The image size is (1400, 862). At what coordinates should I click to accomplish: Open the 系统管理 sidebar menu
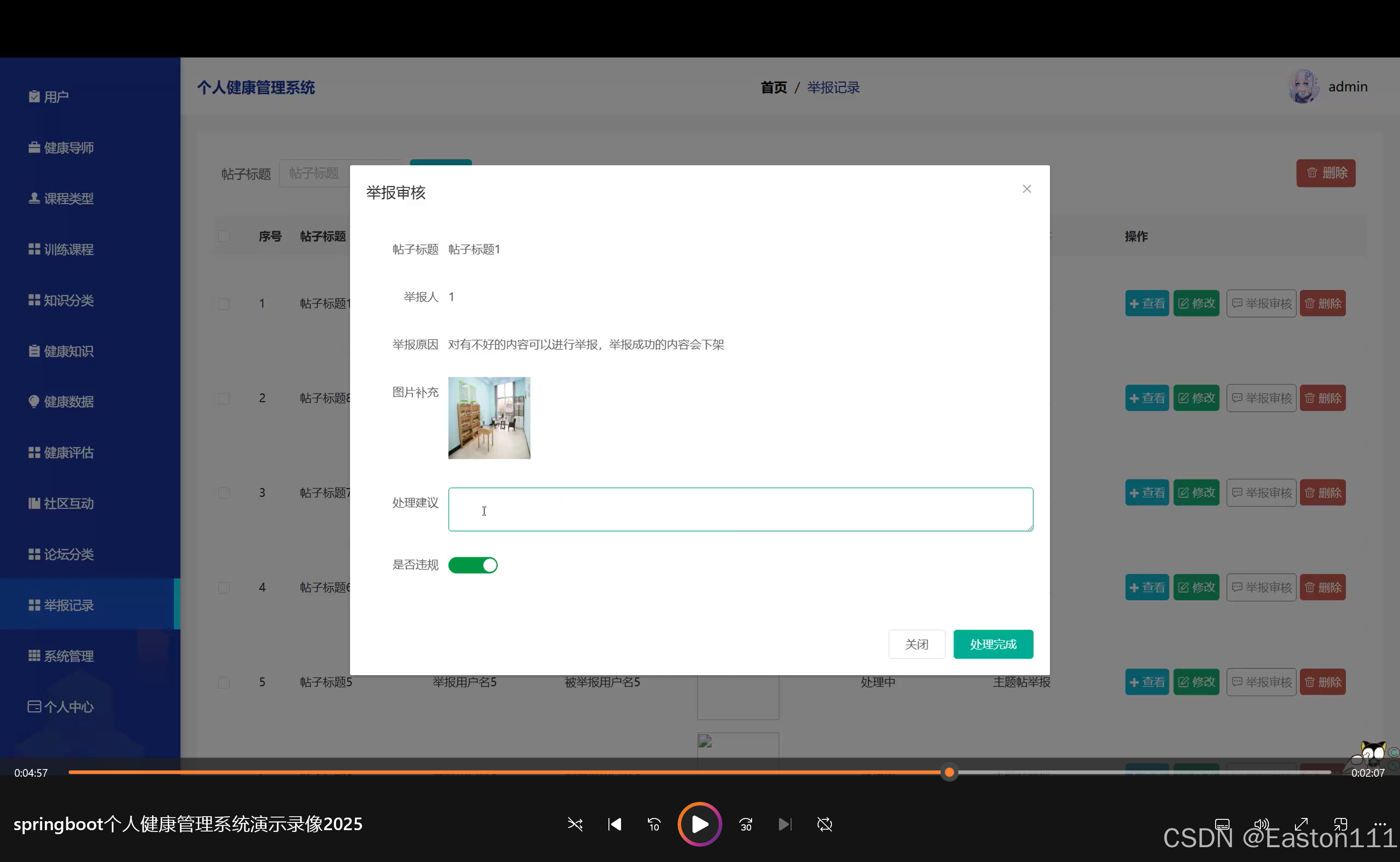(68, 656)
